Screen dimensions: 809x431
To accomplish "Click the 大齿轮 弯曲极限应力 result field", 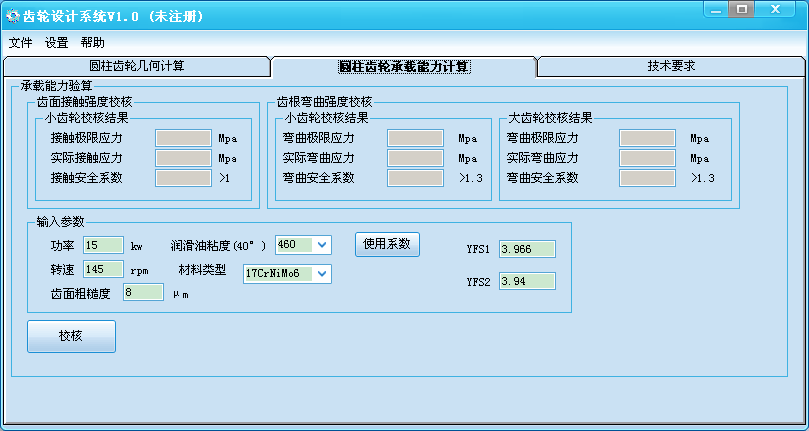I will (x=646, y=138).
